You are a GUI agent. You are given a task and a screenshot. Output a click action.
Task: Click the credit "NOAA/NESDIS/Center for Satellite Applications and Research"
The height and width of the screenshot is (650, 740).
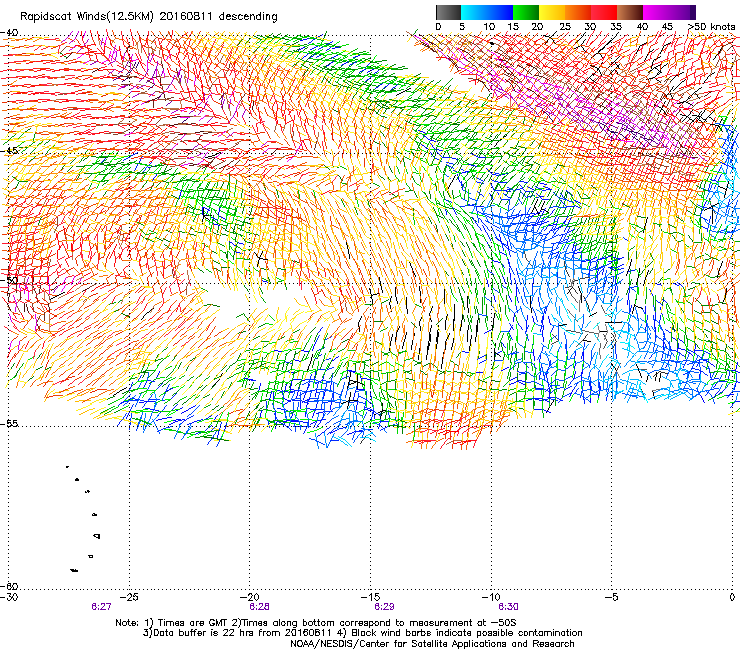click(432, 644)
